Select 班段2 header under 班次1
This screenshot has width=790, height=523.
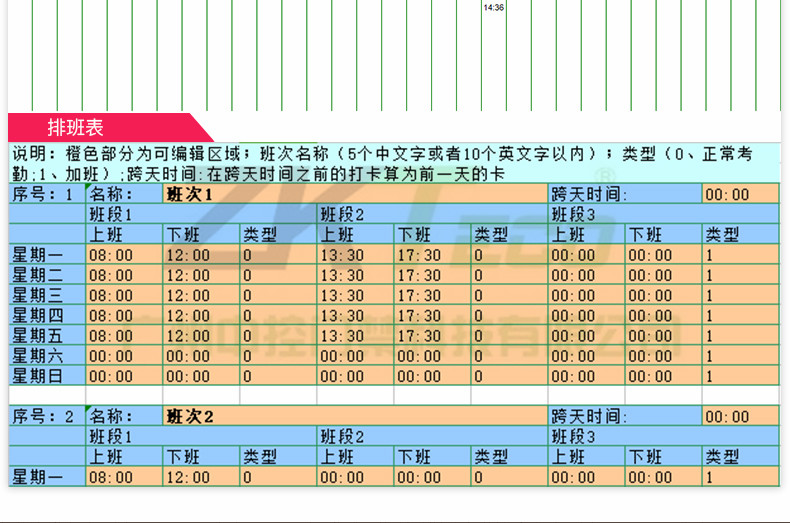(342, 214)
